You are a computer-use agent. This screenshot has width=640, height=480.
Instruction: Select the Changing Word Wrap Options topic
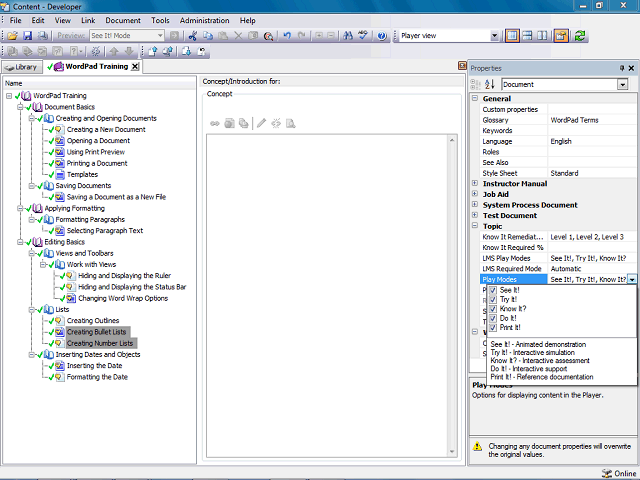(123, 298)
